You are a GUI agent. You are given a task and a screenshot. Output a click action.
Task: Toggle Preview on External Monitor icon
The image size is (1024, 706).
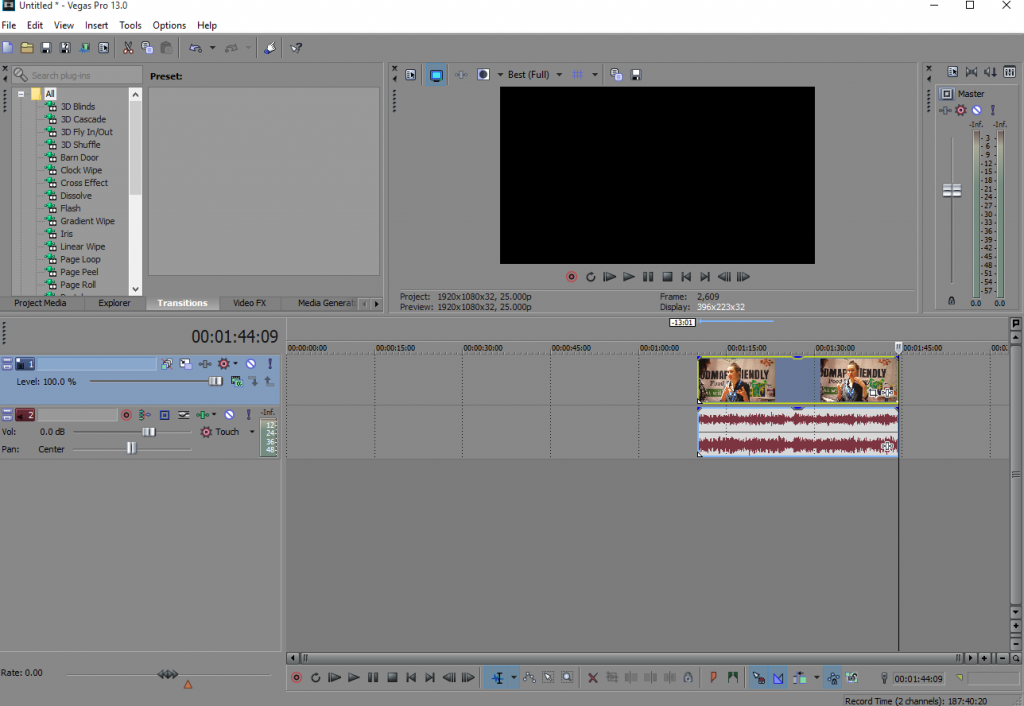pyautogui.click(x=436, y=75)
